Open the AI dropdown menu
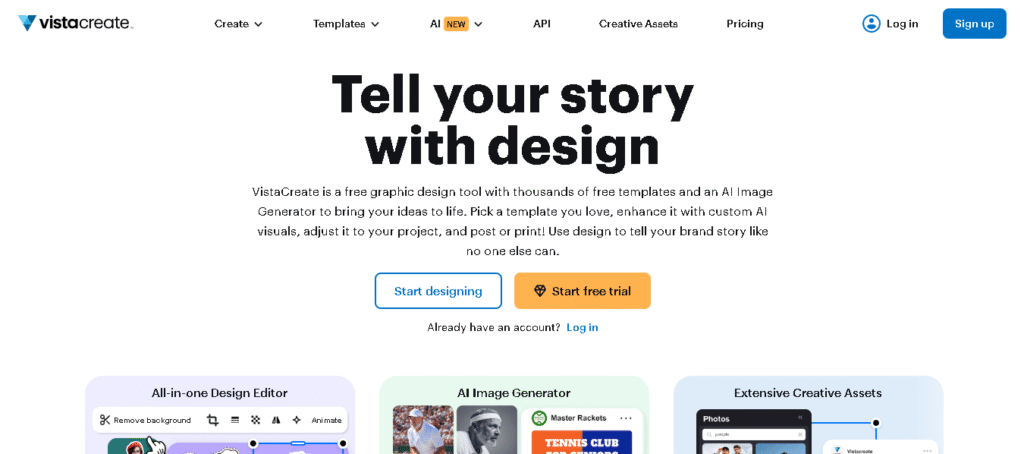Viewport: 1024px width, 454px height. point(456,24)
